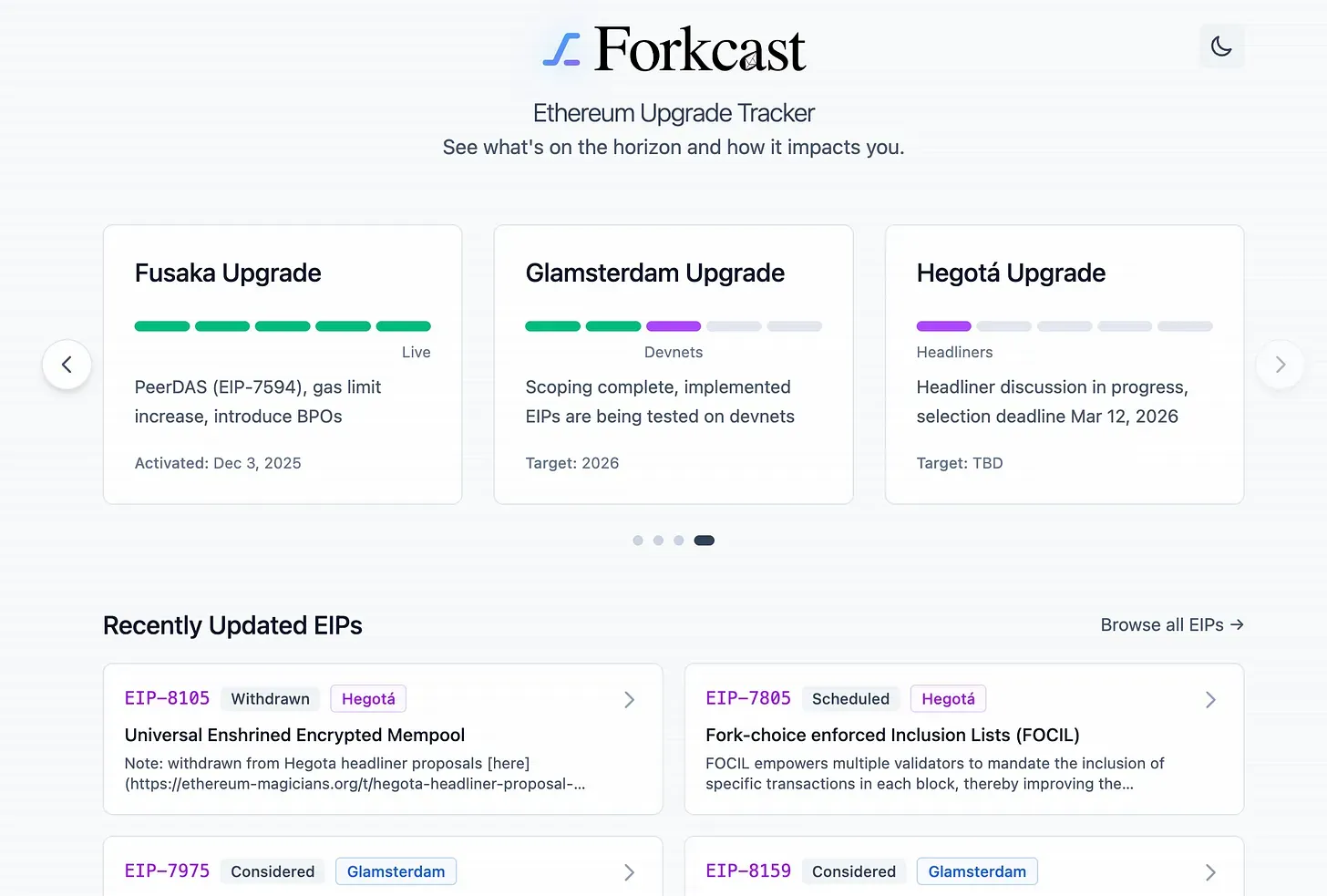Image resolution: width=1327 pixels, height=896 pixels.
Task: Select the second carousel pagination dot
Action: (658, 541)
